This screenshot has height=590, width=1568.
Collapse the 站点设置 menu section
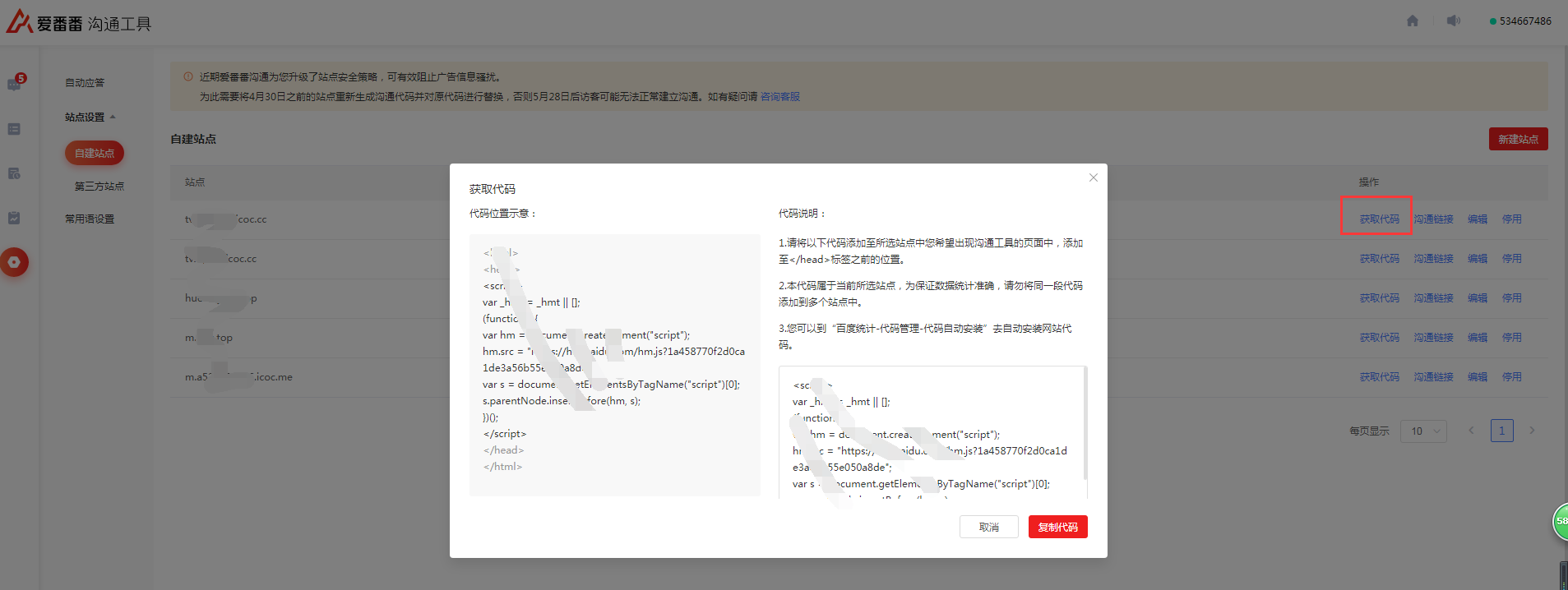point(90,117)
